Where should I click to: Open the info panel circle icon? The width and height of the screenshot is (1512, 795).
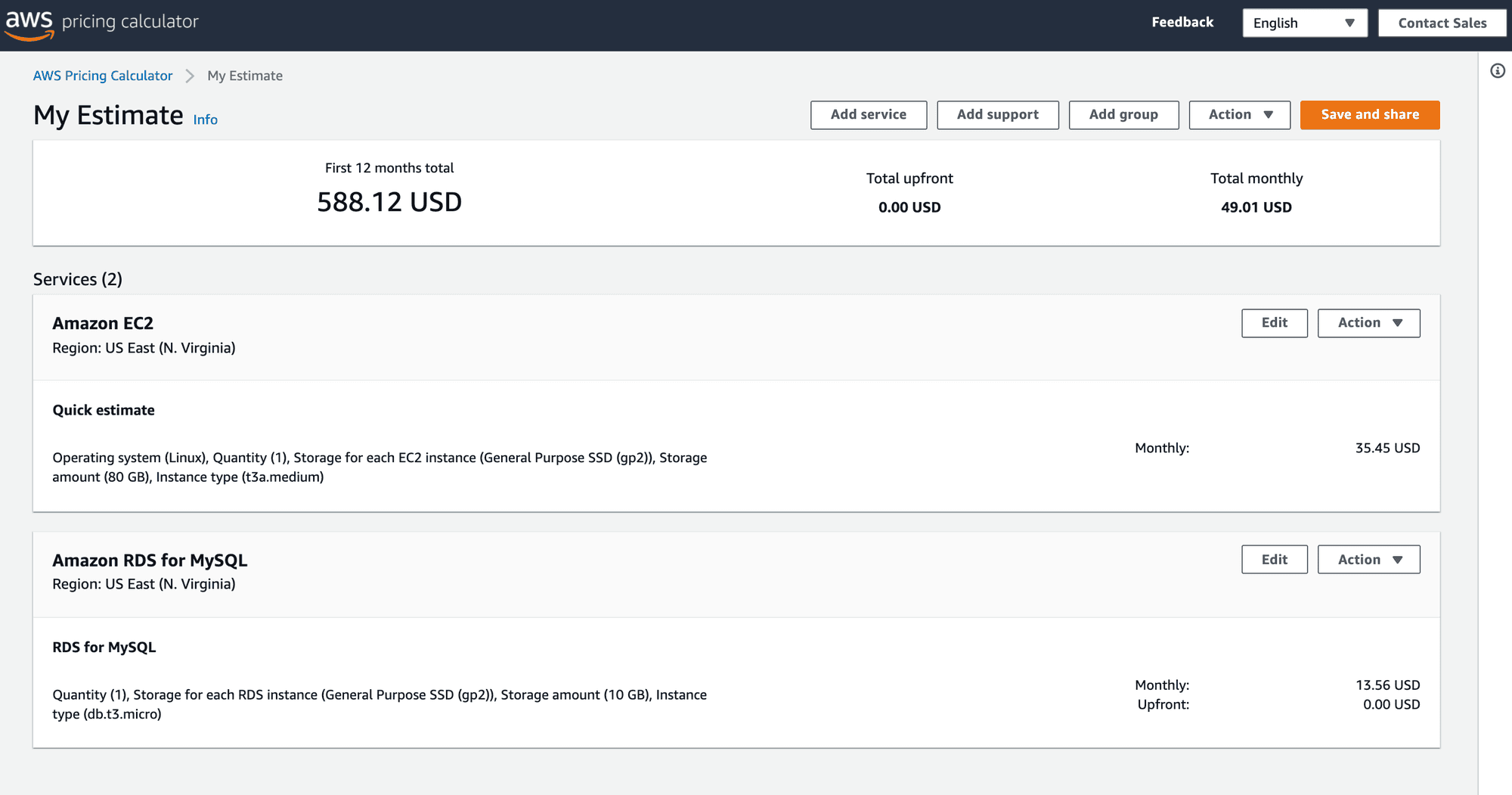click(1498, 71)
